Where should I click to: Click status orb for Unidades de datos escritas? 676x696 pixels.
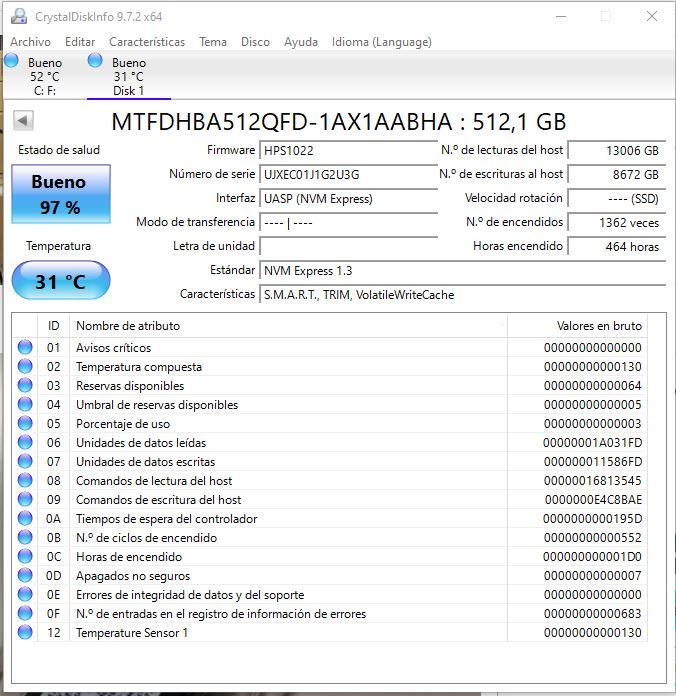(25, 461)
